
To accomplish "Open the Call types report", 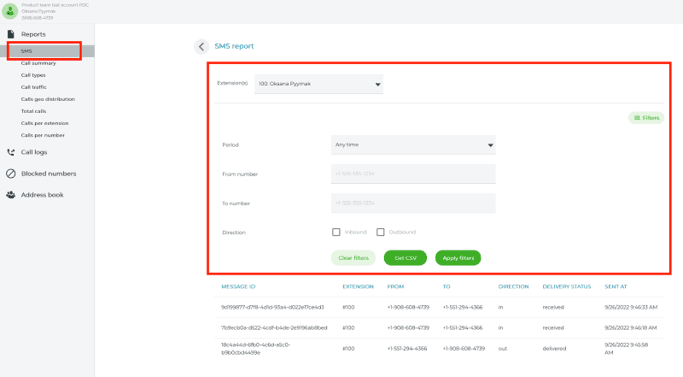I will [x=33, y=75].
